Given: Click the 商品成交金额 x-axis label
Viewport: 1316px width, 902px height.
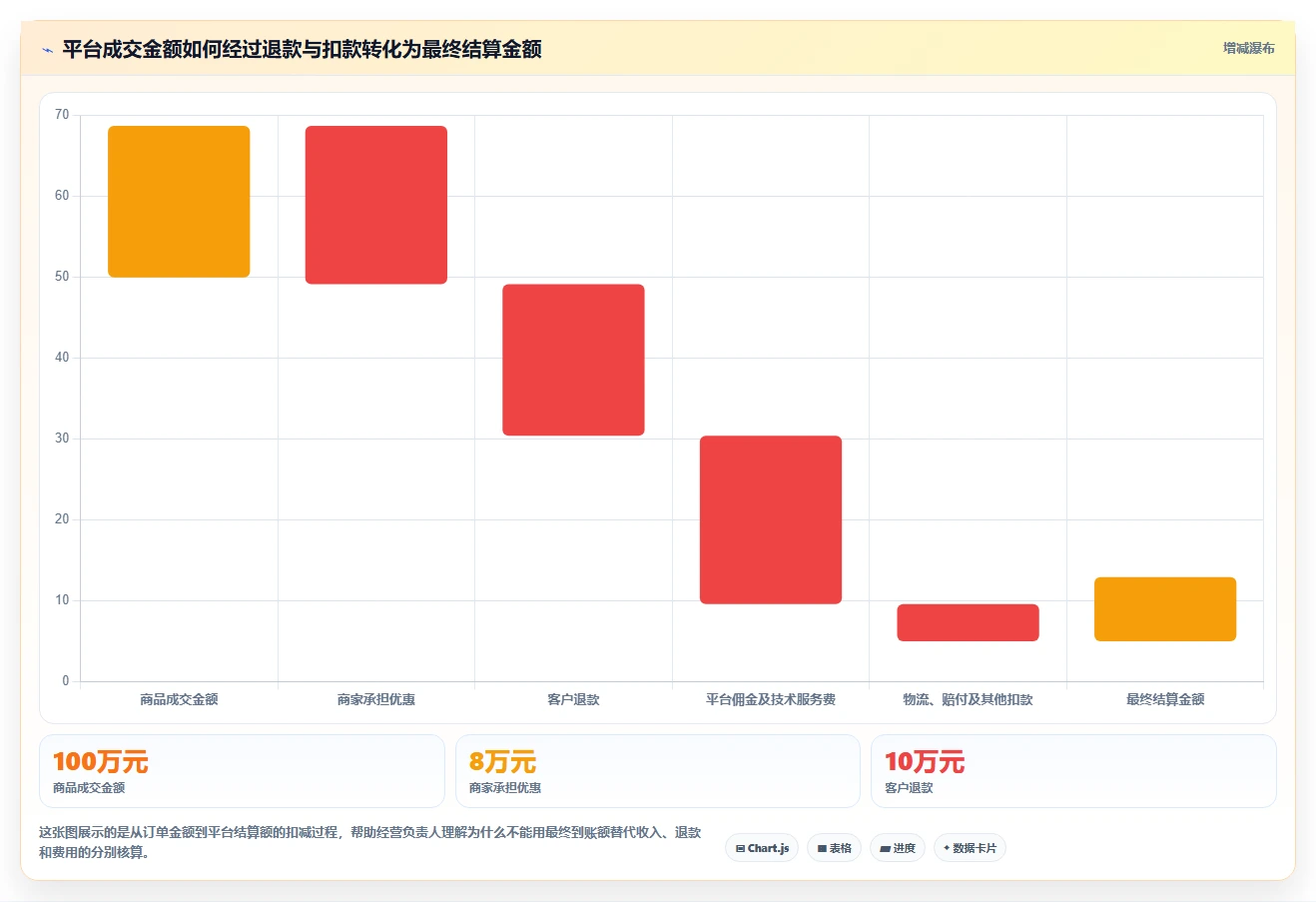Looking at the screenshot, I should [179, 699].
